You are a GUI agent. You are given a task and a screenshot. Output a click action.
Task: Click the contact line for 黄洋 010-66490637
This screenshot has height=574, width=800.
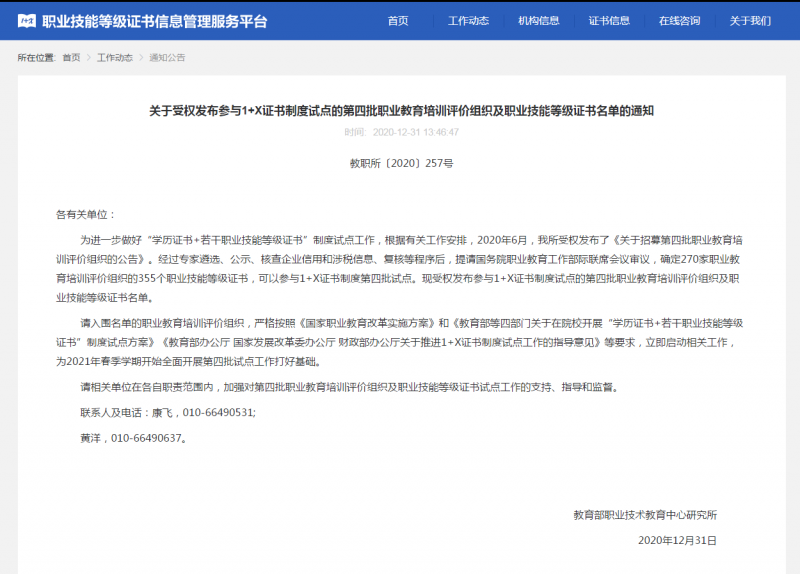point(133,438)
